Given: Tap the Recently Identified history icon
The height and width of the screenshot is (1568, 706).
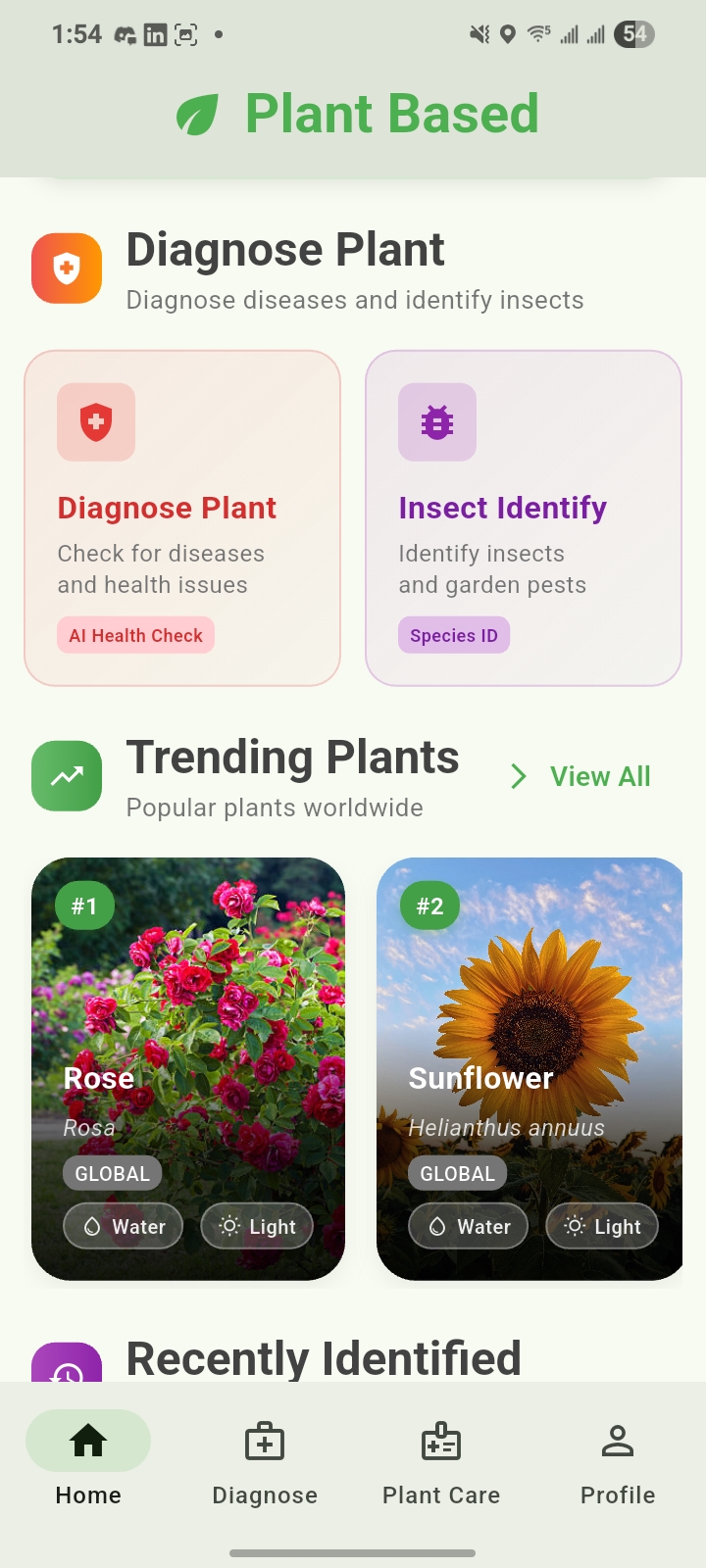Looking at the screenshot, I should pos(66,1365).
